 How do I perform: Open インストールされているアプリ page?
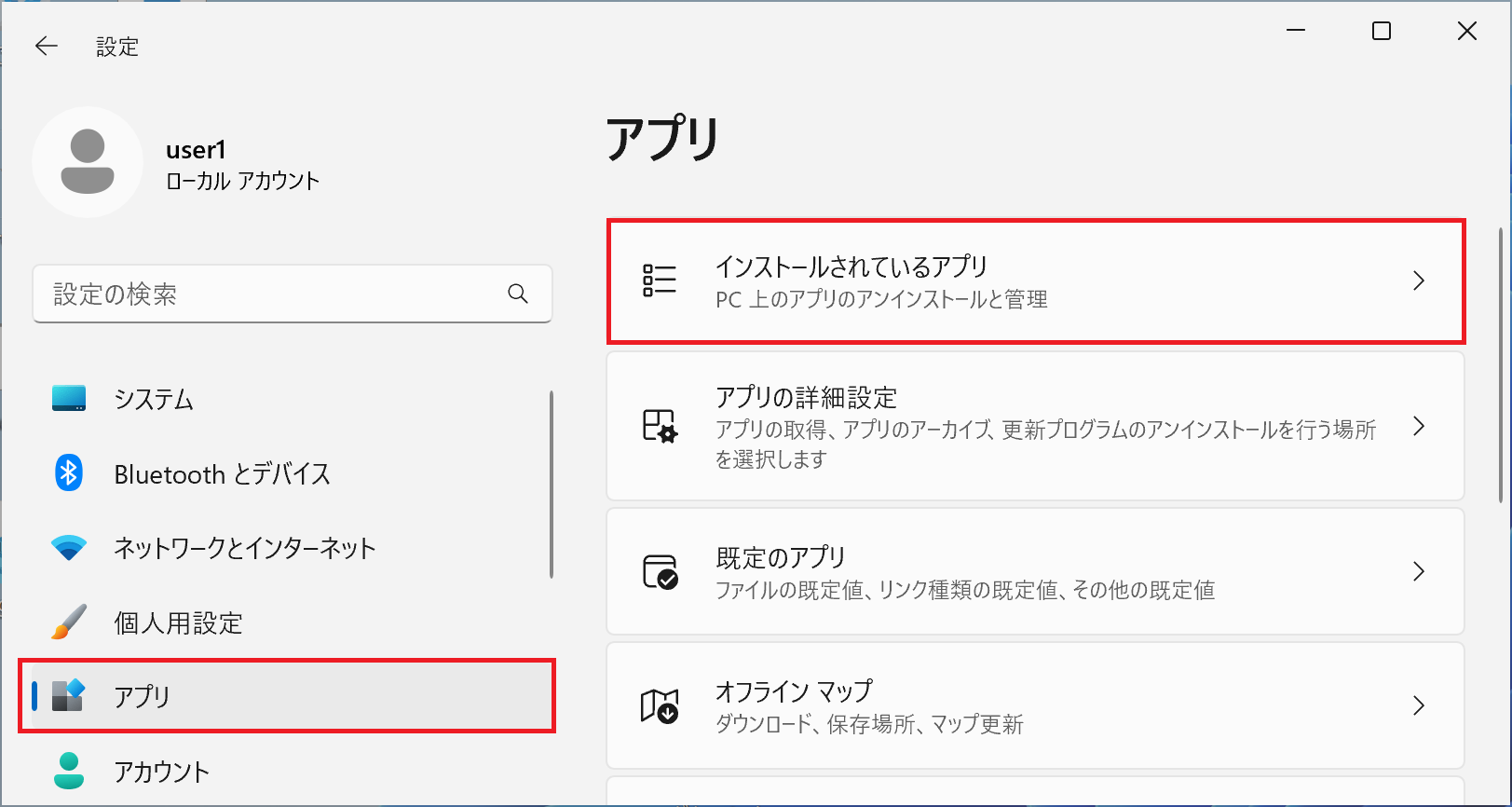1036,281
